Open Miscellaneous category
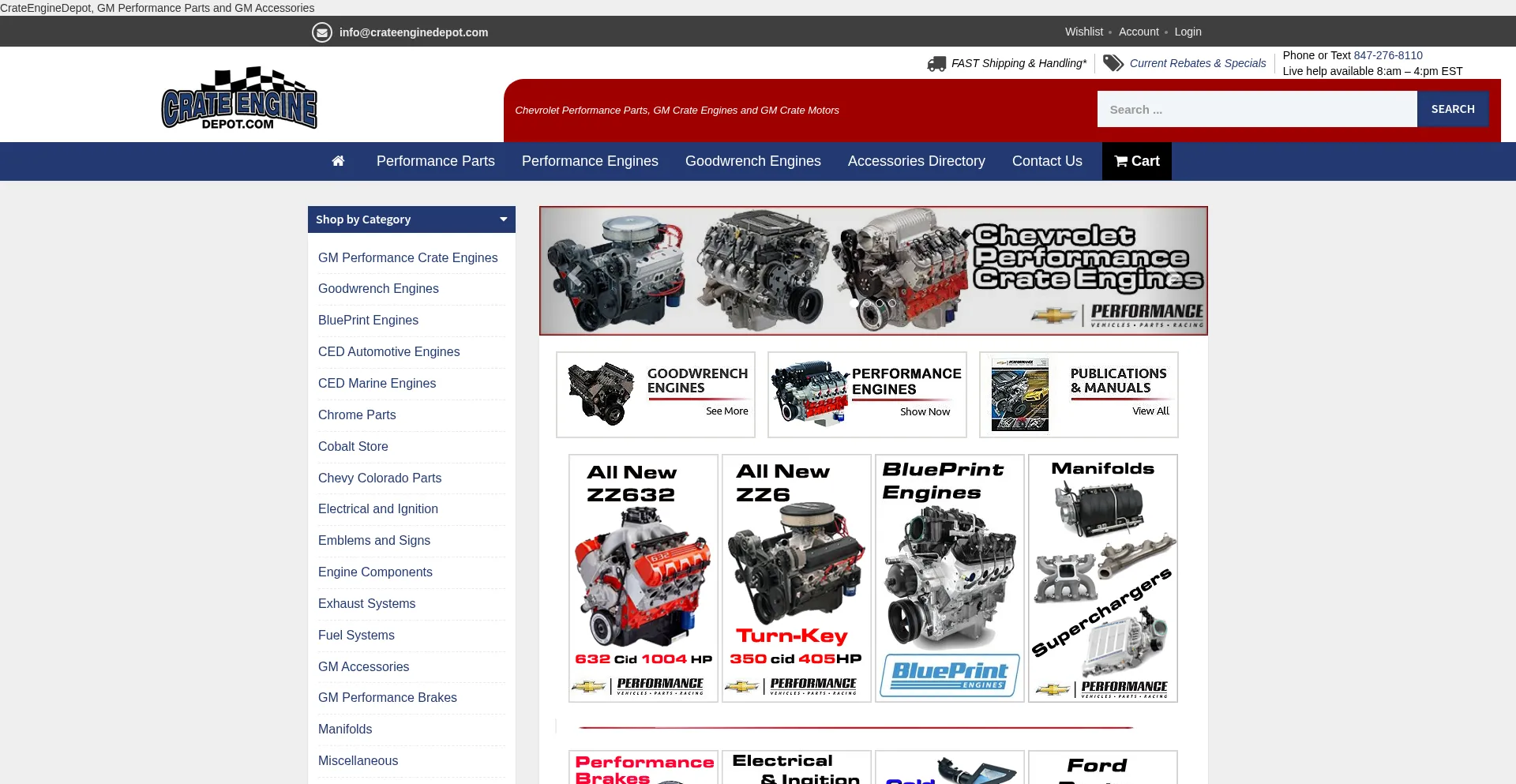The height and width of the screenshot is (784, 1516). pyautogui.click(x=358, y=761)
